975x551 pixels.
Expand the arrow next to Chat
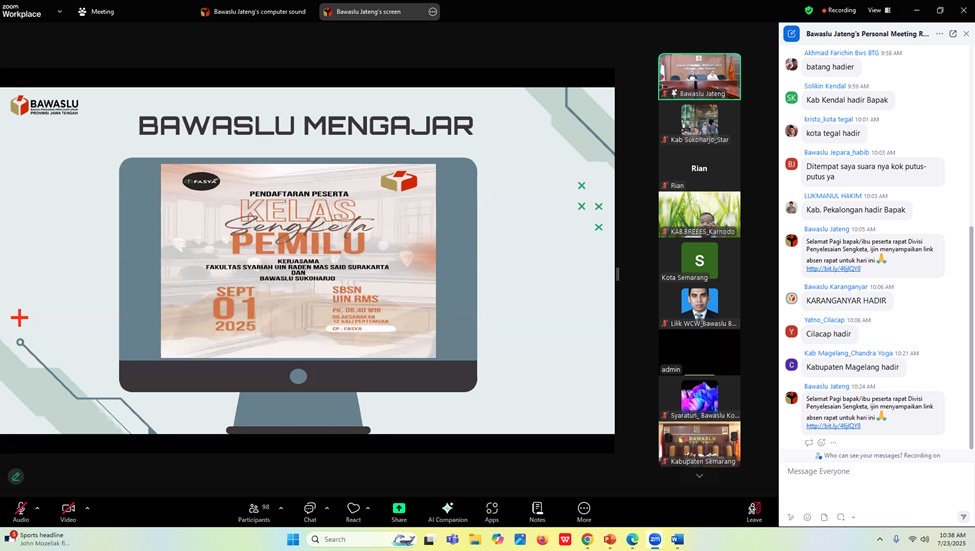point(327,508)
